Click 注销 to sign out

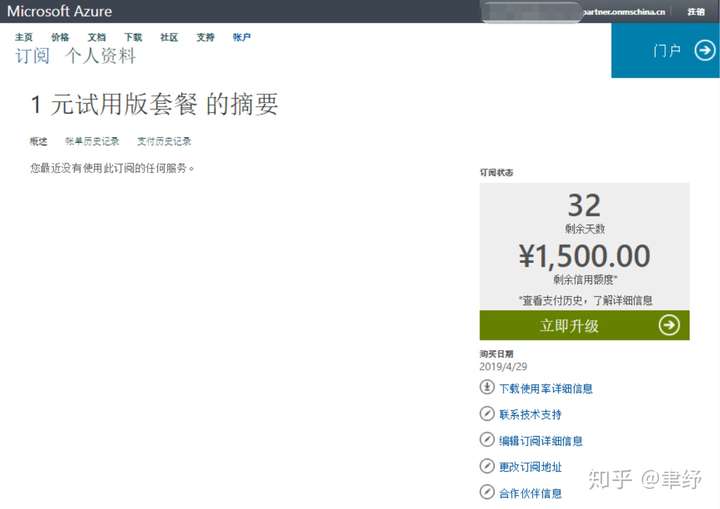(x=696, y=11)
